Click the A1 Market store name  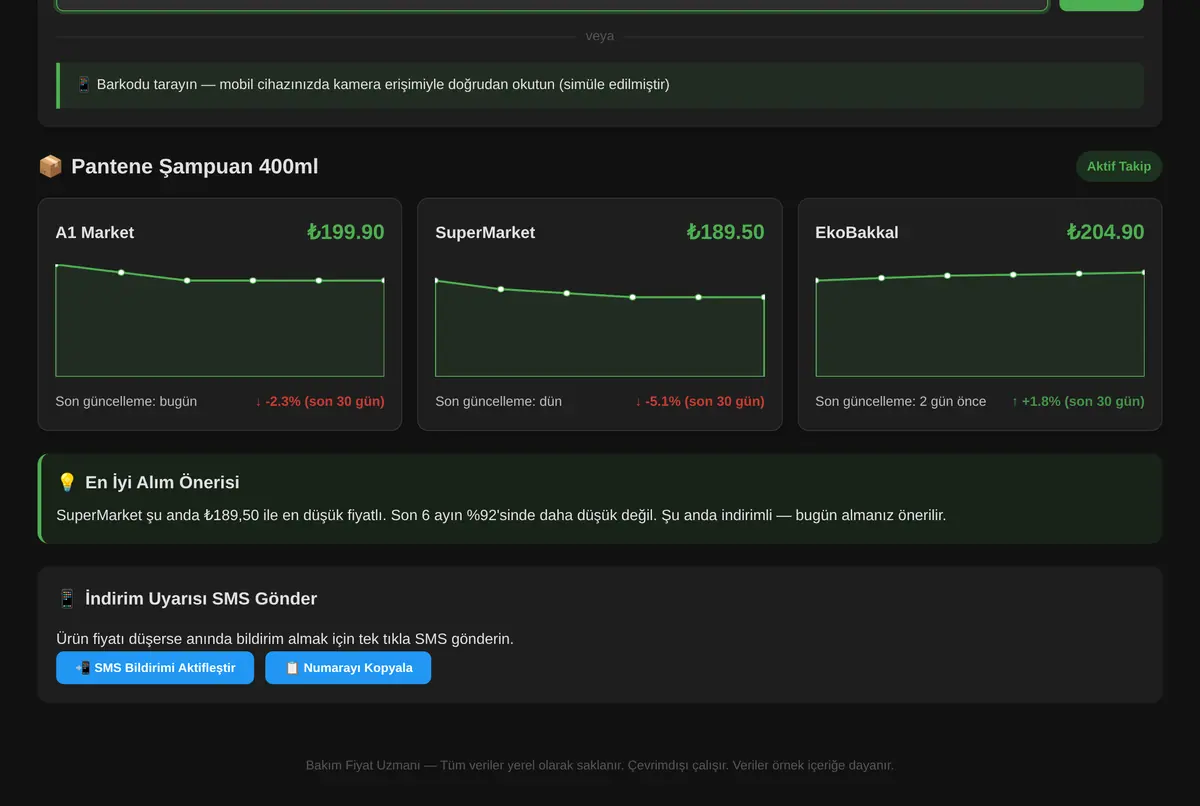pyautogui.click(x=95, y=232)
